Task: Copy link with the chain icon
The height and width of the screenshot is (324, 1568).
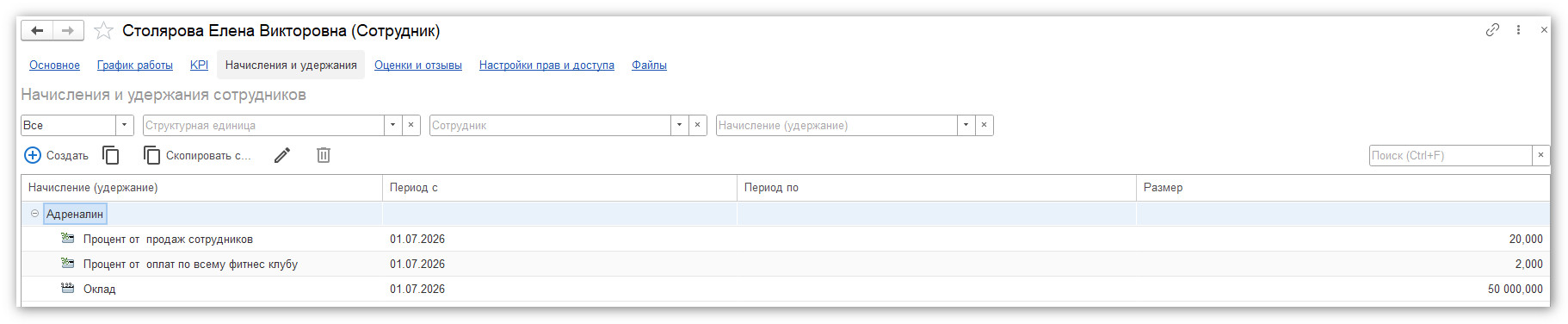Action: [1492, 29]
